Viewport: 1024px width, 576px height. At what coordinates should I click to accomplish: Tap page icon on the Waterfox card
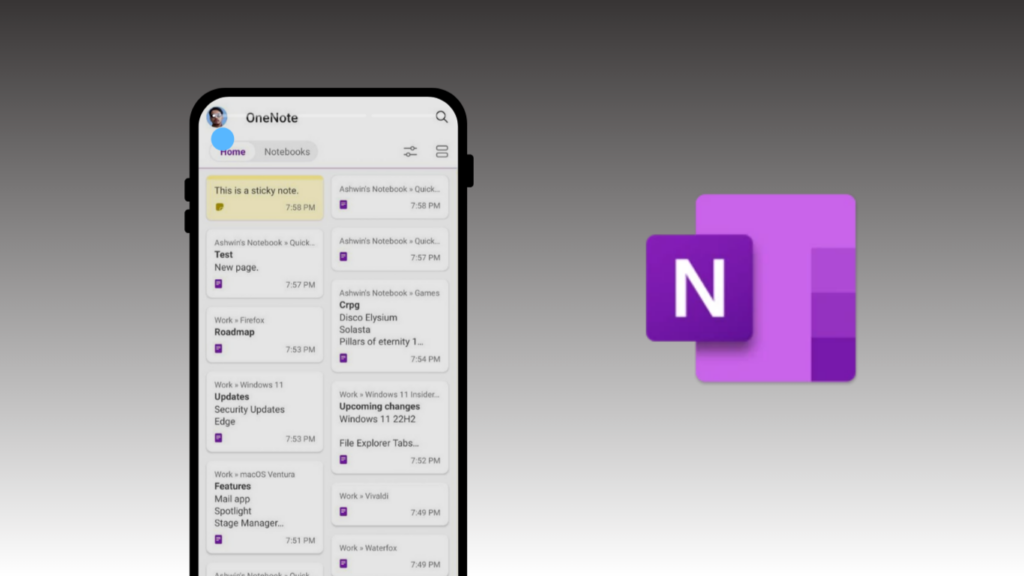coord(344,564)
